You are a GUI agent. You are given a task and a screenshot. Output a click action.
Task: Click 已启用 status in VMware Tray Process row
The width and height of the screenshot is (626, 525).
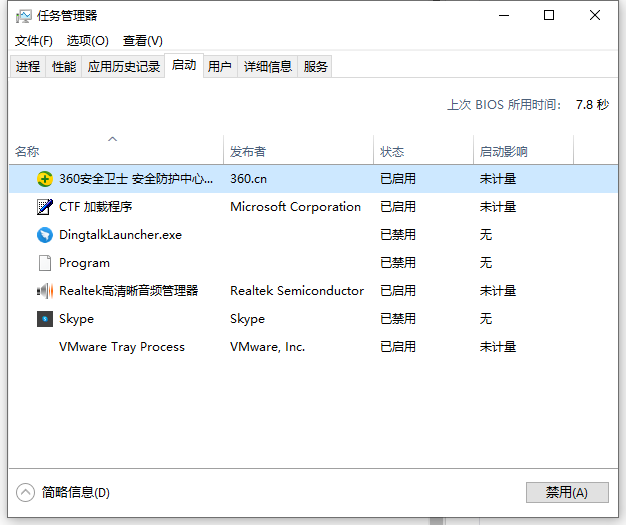tap(398, 347)
